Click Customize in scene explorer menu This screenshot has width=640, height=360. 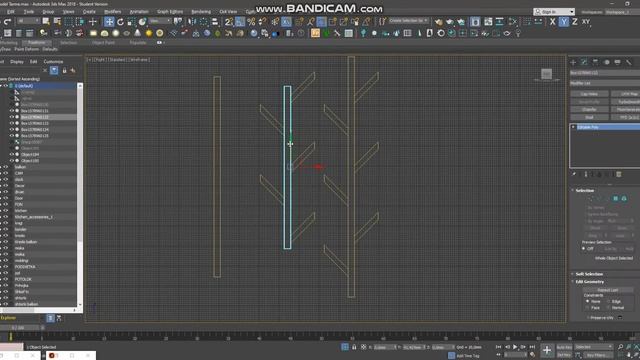(x=53, y=62)
